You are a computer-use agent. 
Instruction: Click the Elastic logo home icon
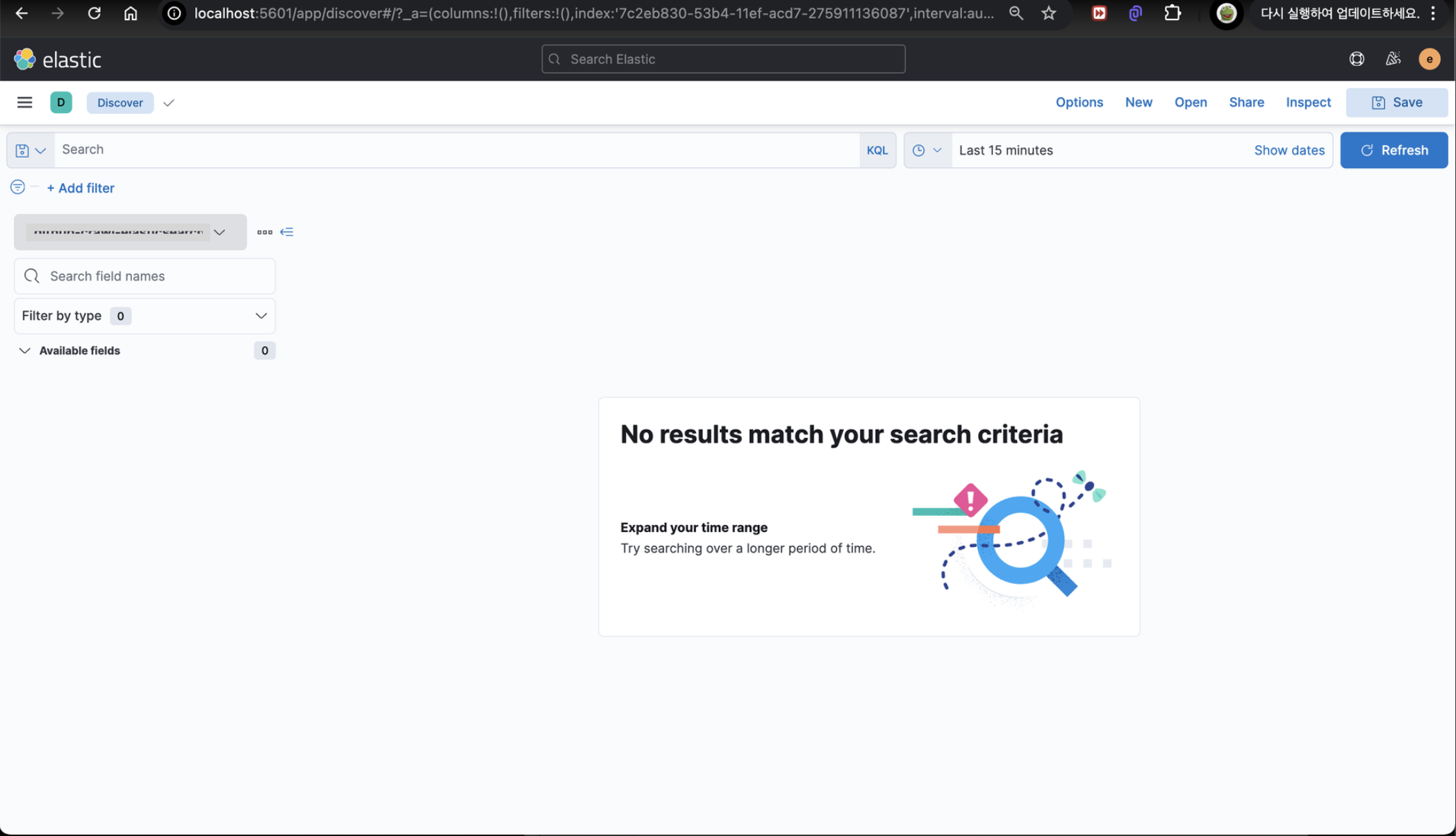click(25, 60)
